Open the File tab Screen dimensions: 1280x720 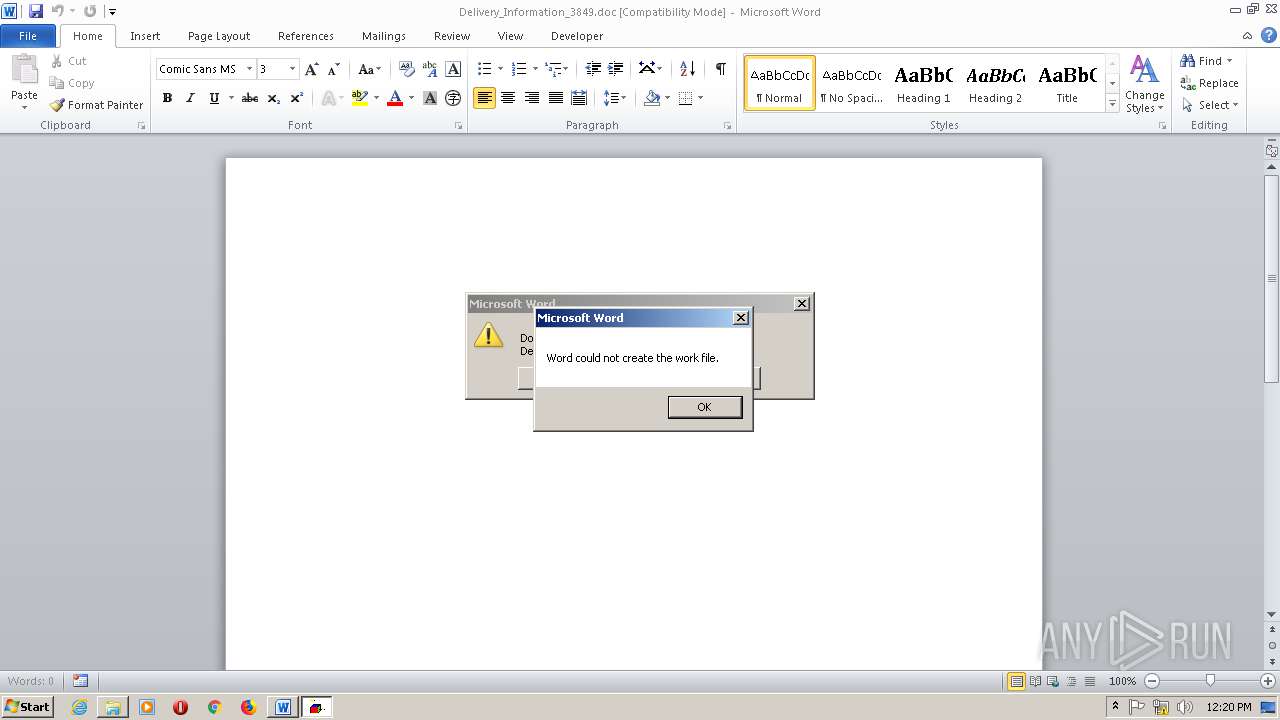(x=28, y=36)
